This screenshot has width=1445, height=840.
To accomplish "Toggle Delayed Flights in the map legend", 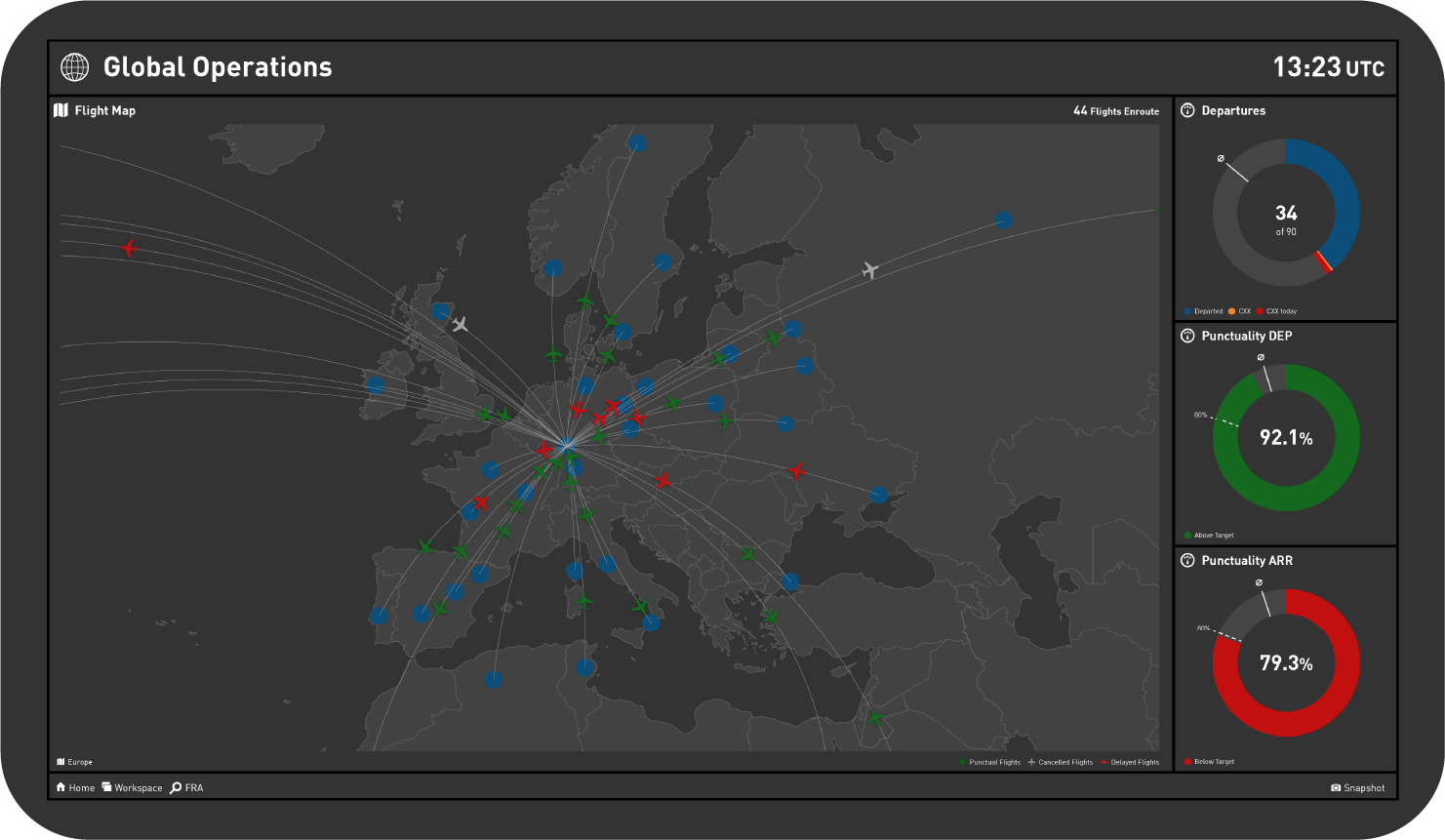I will coord(1130,762).
